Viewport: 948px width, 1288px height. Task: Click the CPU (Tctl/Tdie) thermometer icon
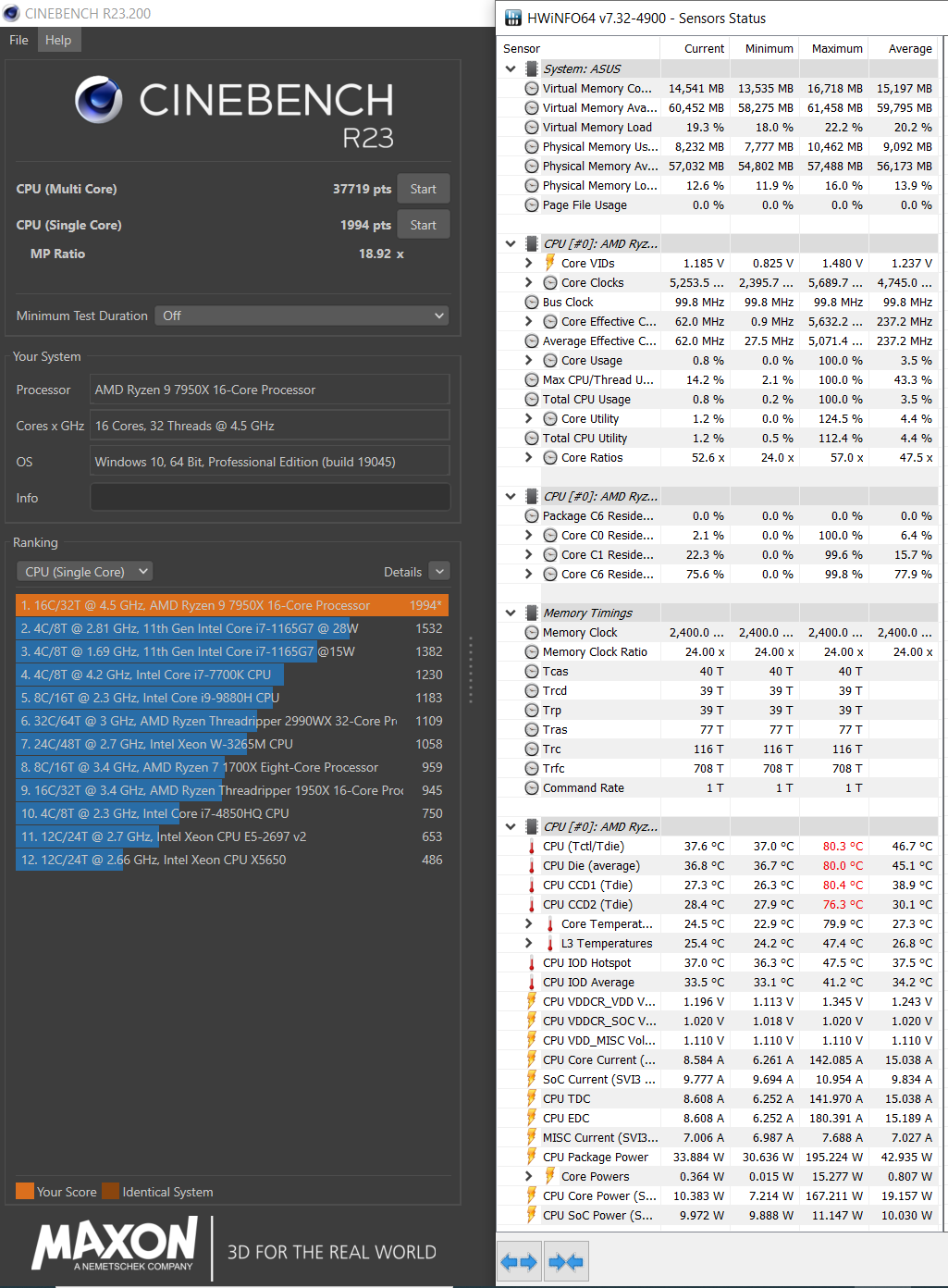tap(532, 846)
